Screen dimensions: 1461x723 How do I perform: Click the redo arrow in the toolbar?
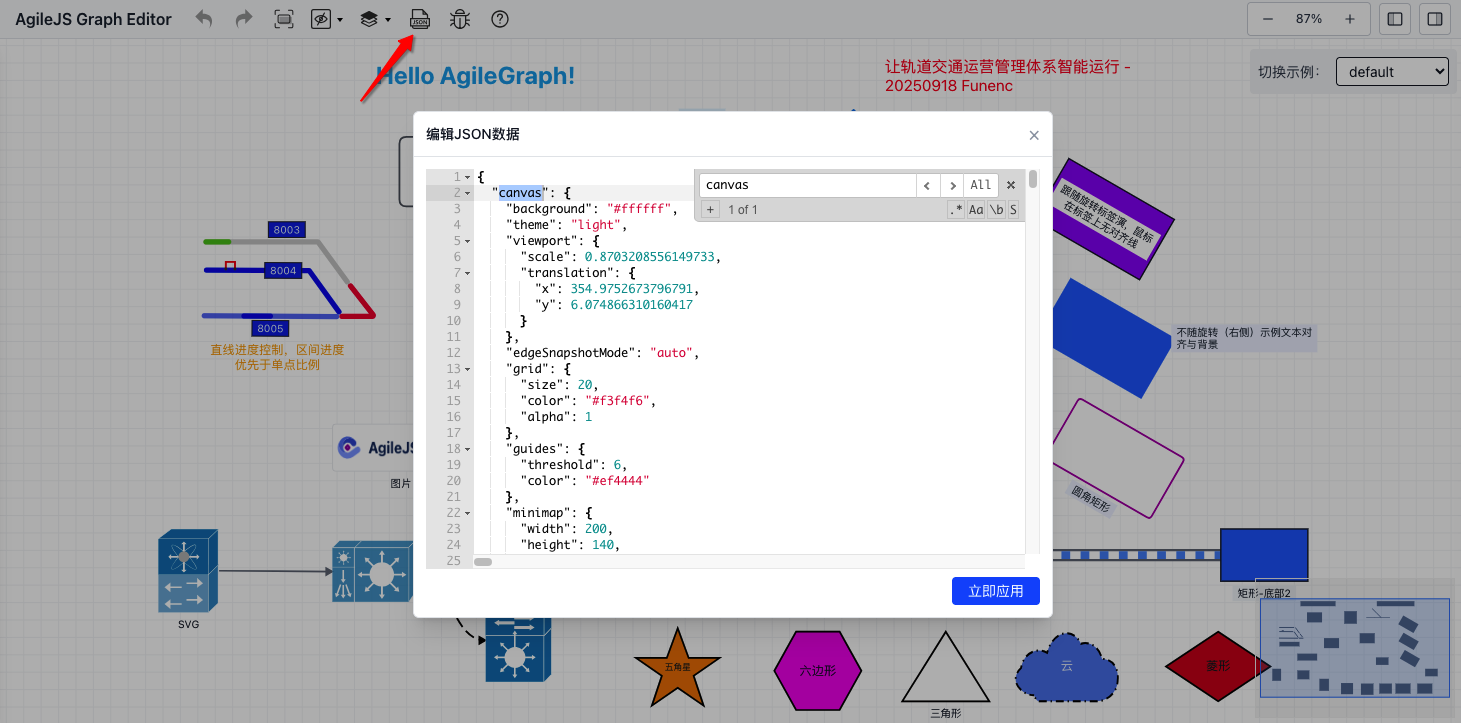[244, 19]
